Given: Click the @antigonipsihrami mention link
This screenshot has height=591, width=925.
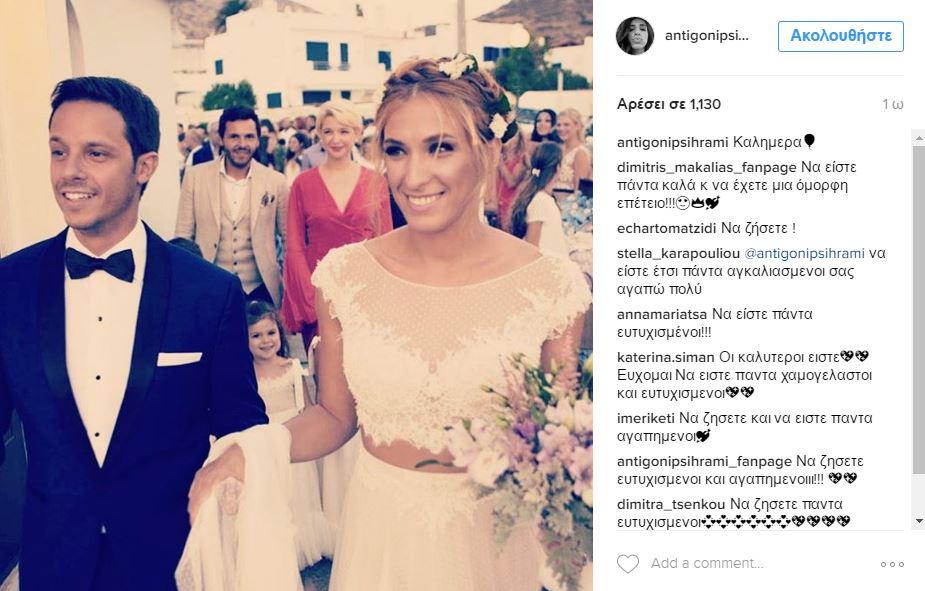Looking at the screenshot, I should [x=805, y=254].
